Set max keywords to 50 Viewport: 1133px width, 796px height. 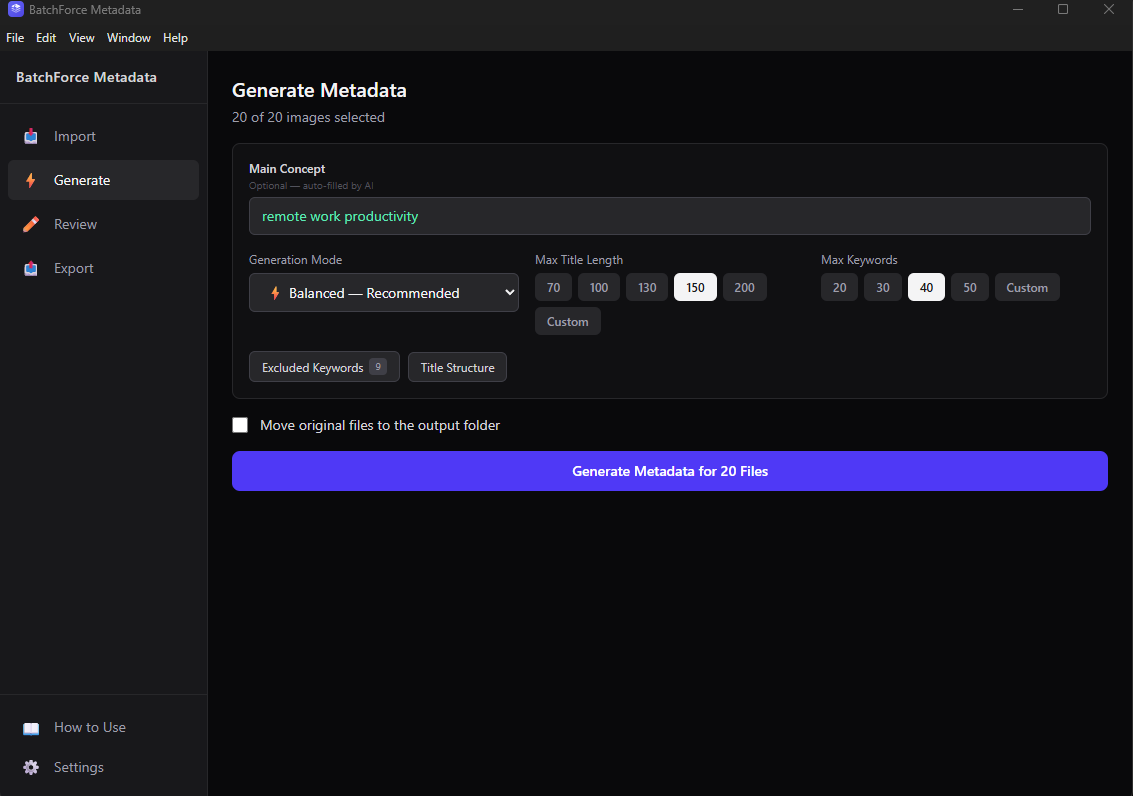tap(969, 287)
